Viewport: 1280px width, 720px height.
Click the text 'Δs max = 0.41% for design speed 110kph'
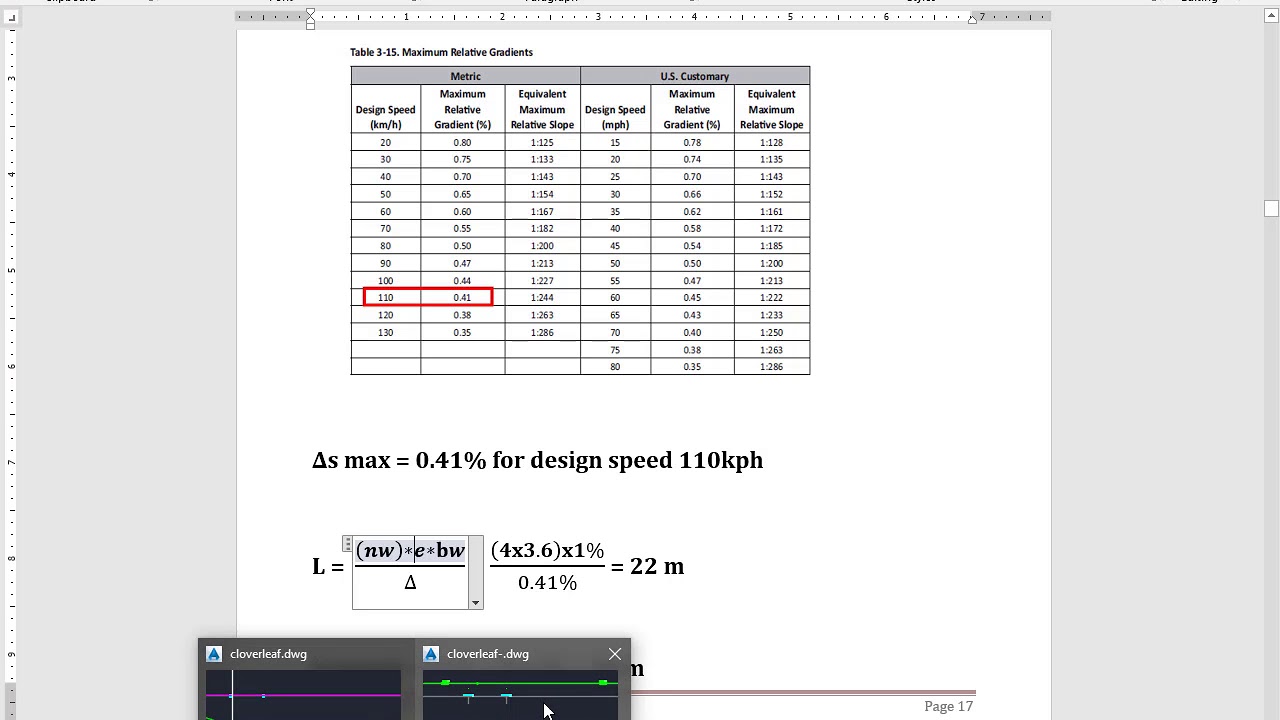[537, 460]
